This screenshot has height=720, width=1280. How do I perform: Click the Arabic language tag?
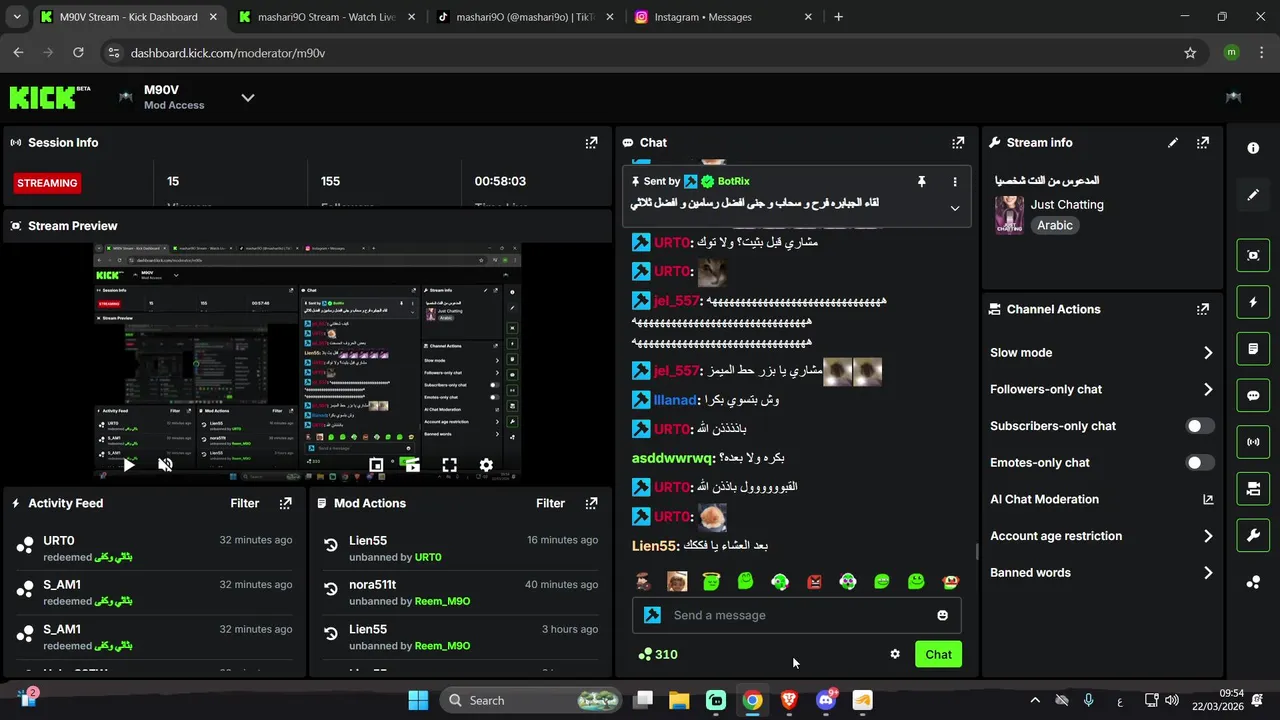click(1054, 226)
